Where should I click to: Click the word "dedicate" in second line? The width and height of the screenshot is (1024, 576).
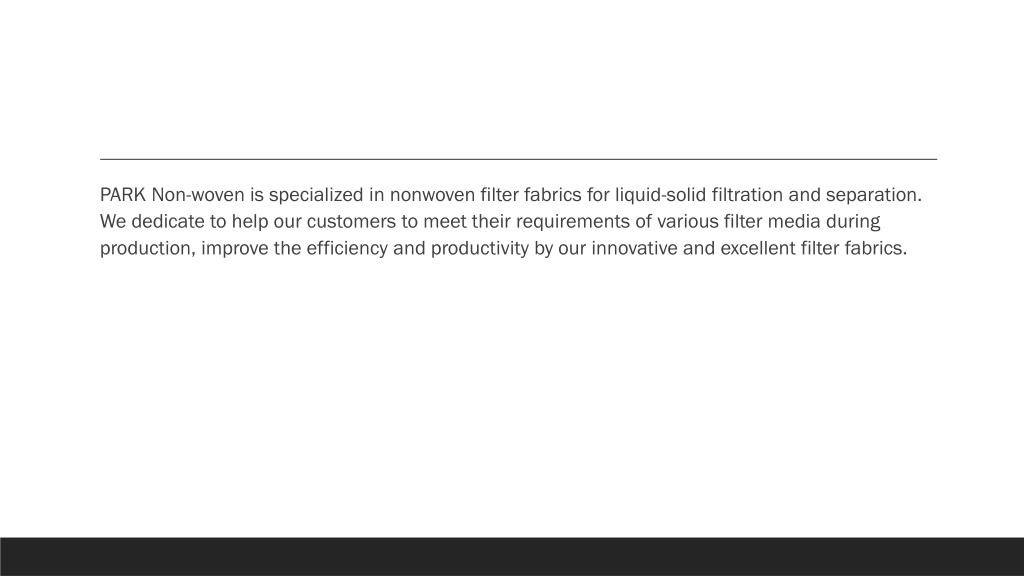[x=168, y=221]
